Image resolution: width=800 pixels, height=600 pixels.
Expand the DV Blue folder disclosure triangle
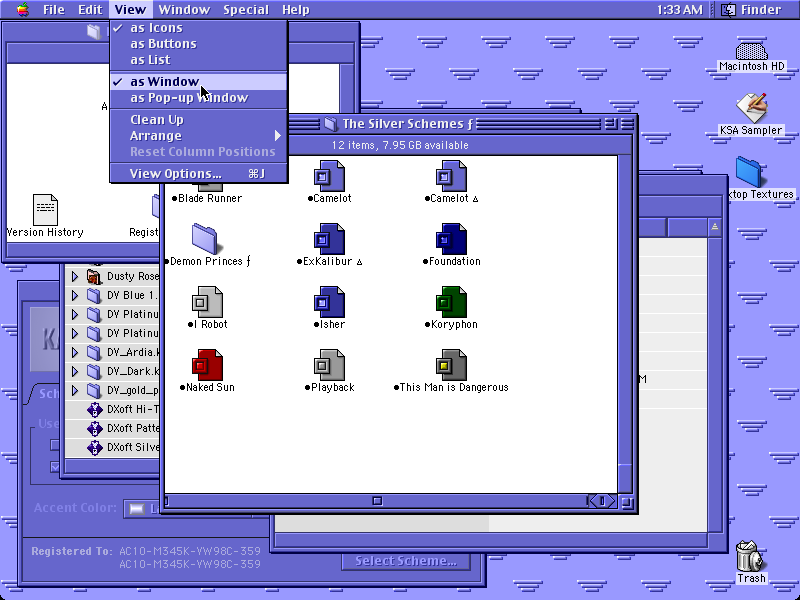point(74,295)
